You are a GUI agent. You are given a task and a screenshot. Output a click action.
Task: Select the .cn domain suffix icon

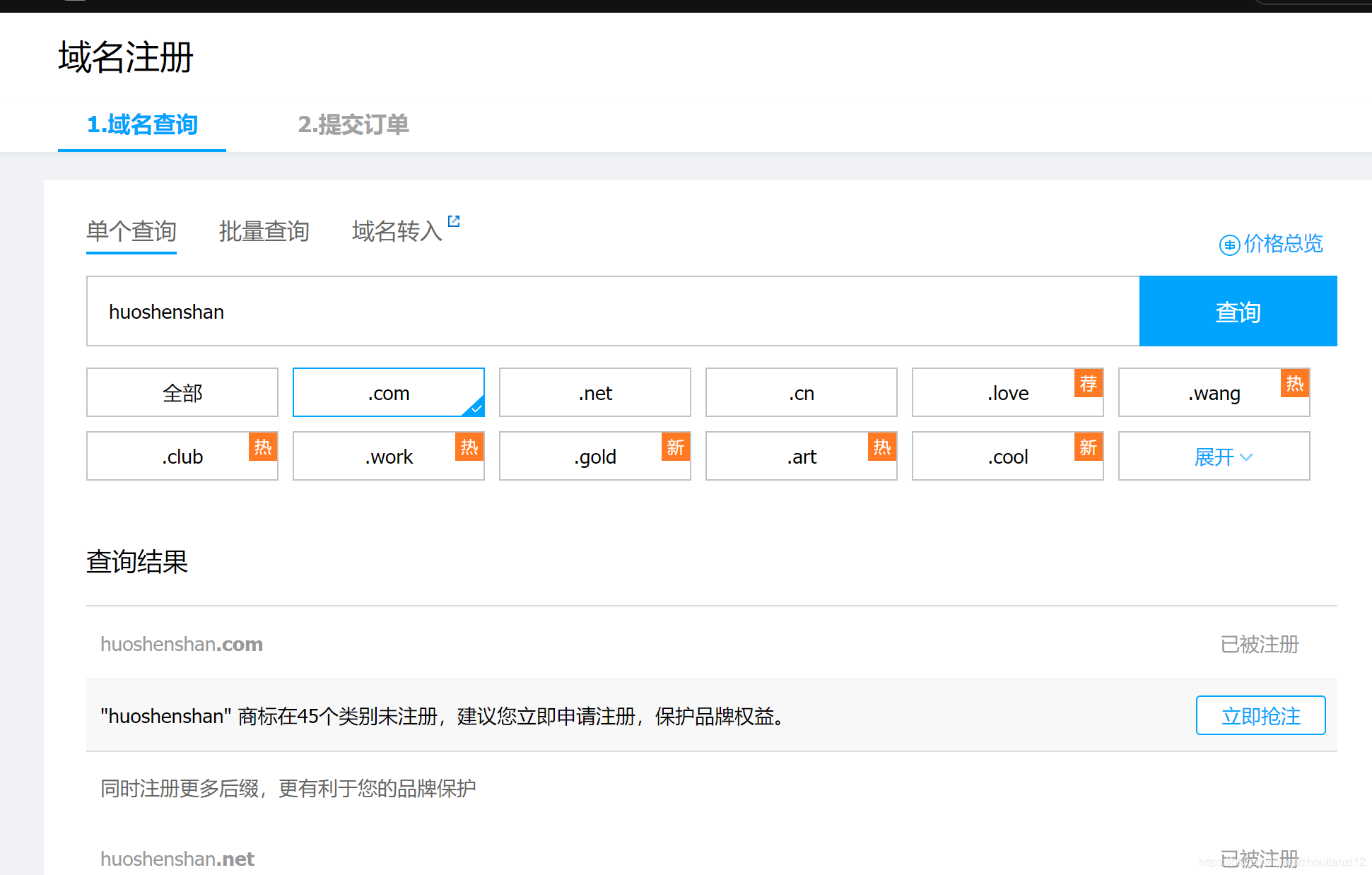[x=801, y=392]
